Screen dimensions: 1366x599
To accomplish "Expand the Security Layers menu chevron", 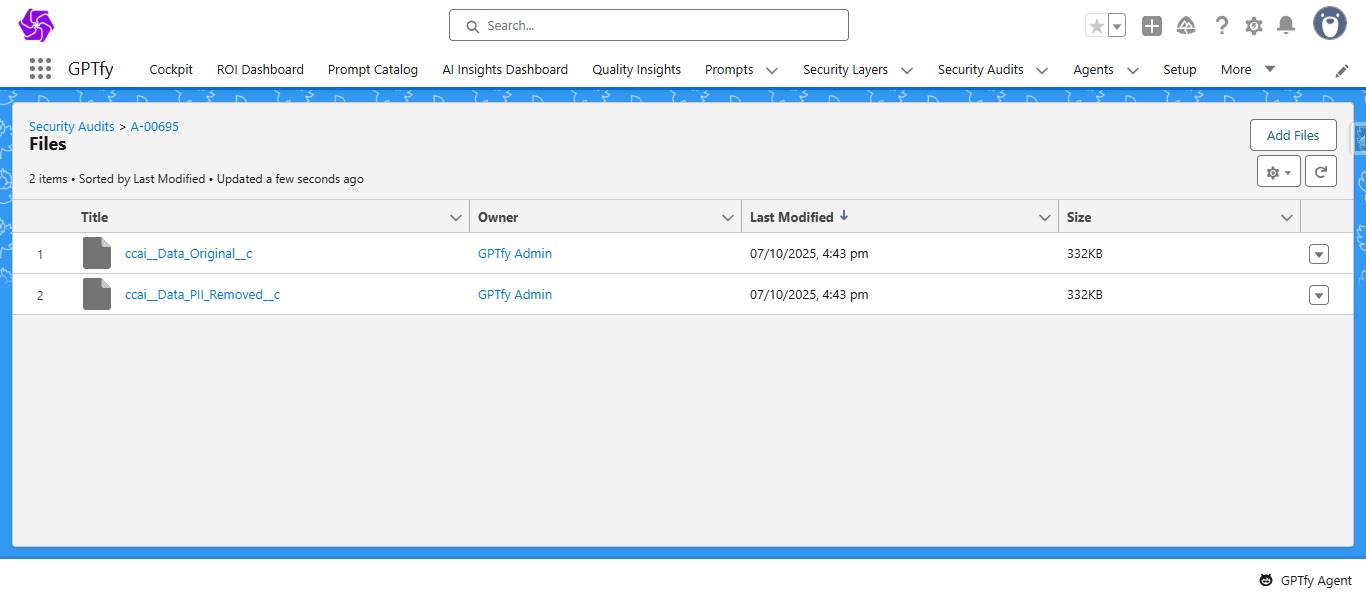I will coord(906,70).
